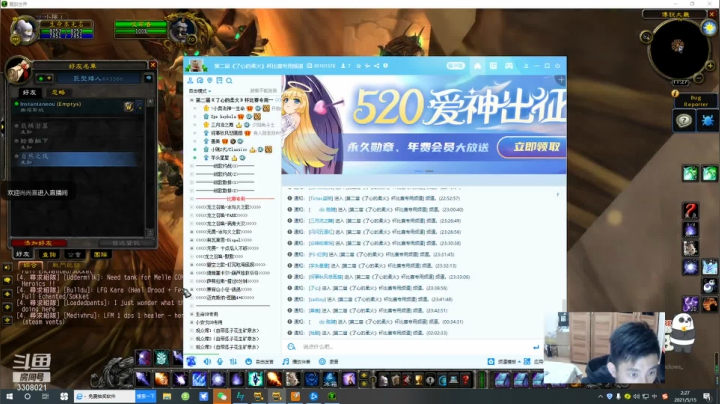Click the minimap tracking magnifier icon
Screen dimensions: 720x404
(647, 37)
